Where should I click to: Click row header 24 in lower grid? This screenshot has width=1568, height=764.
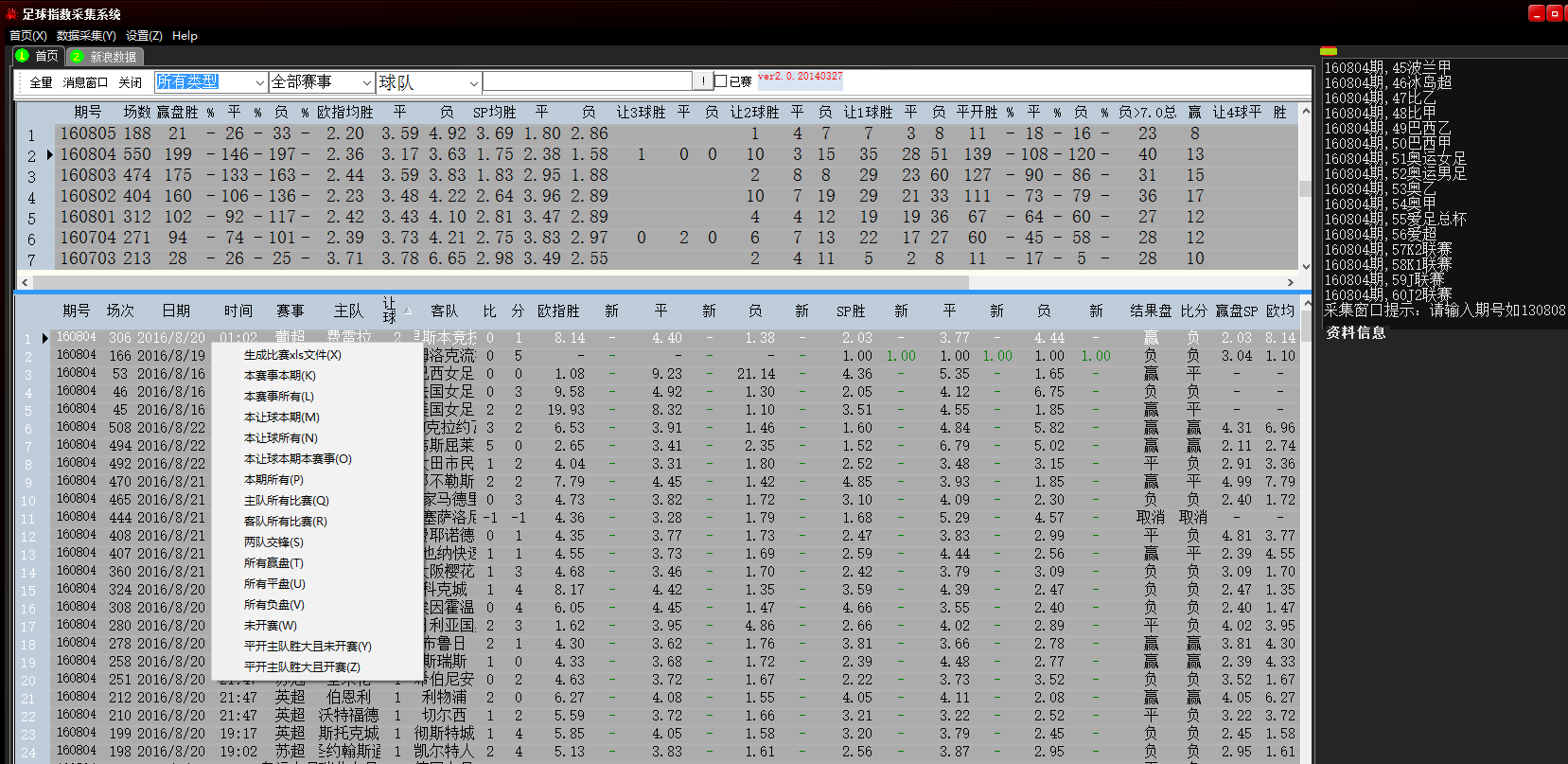[x=28, y=753]
